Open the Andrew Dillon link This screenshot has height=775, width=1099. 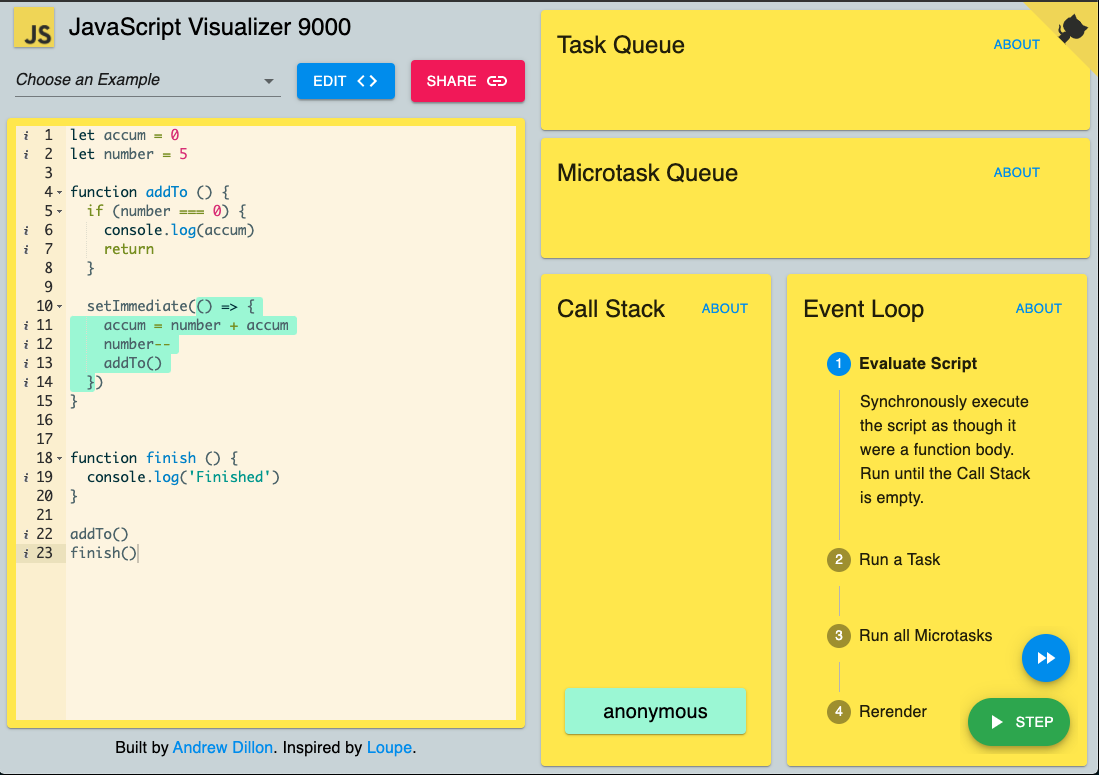click(x=223, y=748)
